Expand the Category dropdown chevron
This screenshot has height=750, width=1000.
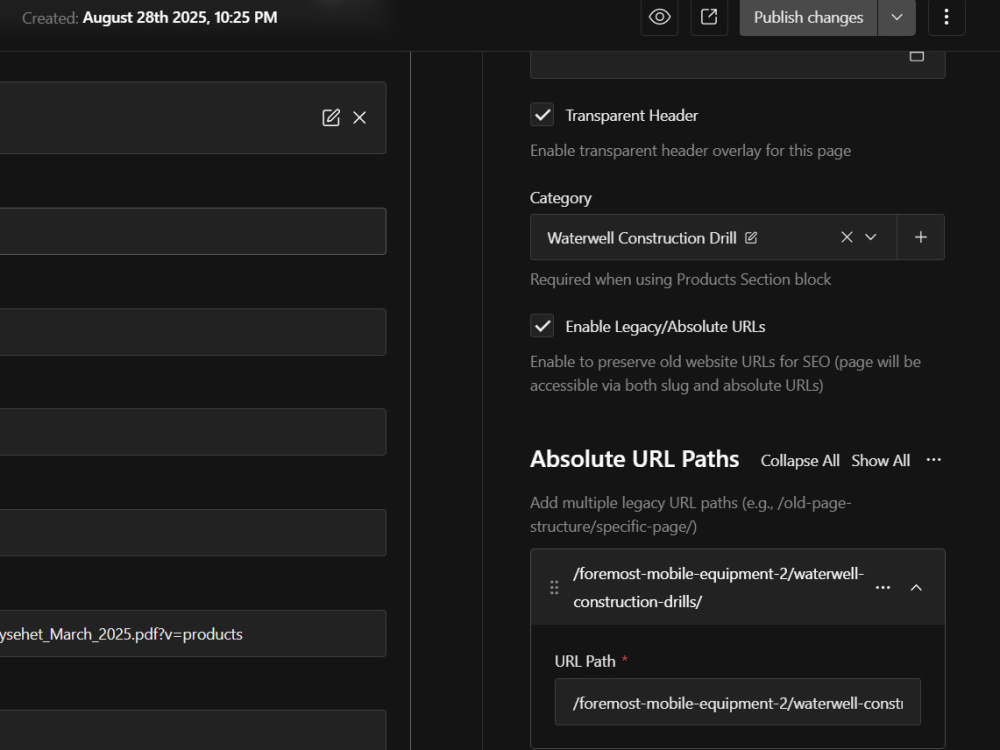tap(871, 237)
